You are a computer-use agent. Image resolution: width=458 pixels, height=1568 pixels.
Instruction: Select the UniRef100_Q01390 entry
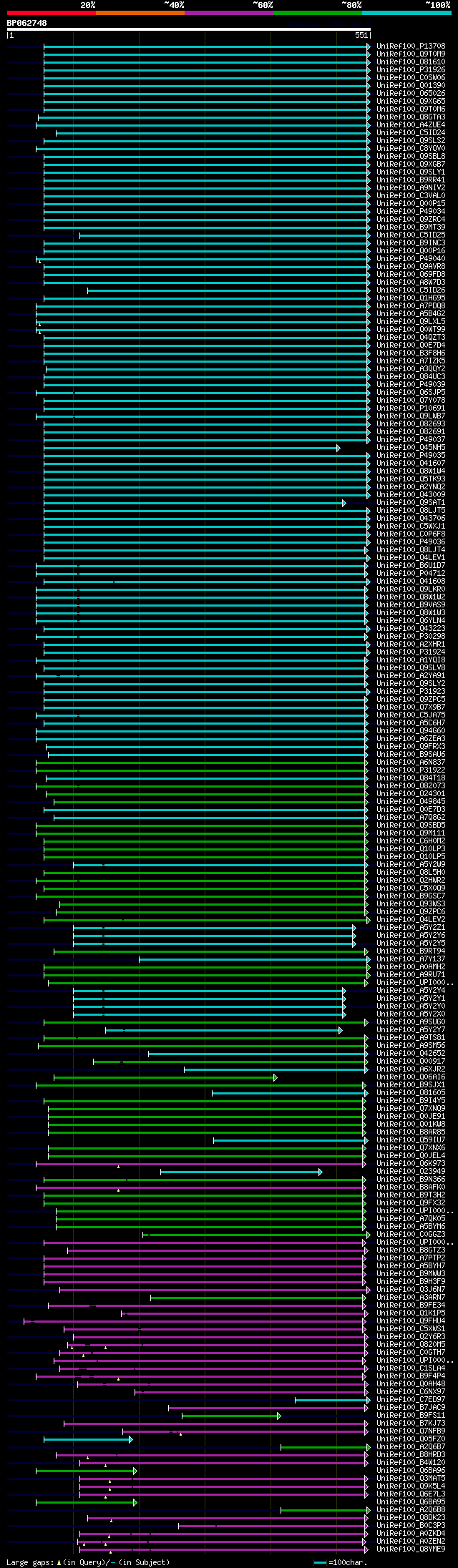click(x=411, y=85)
